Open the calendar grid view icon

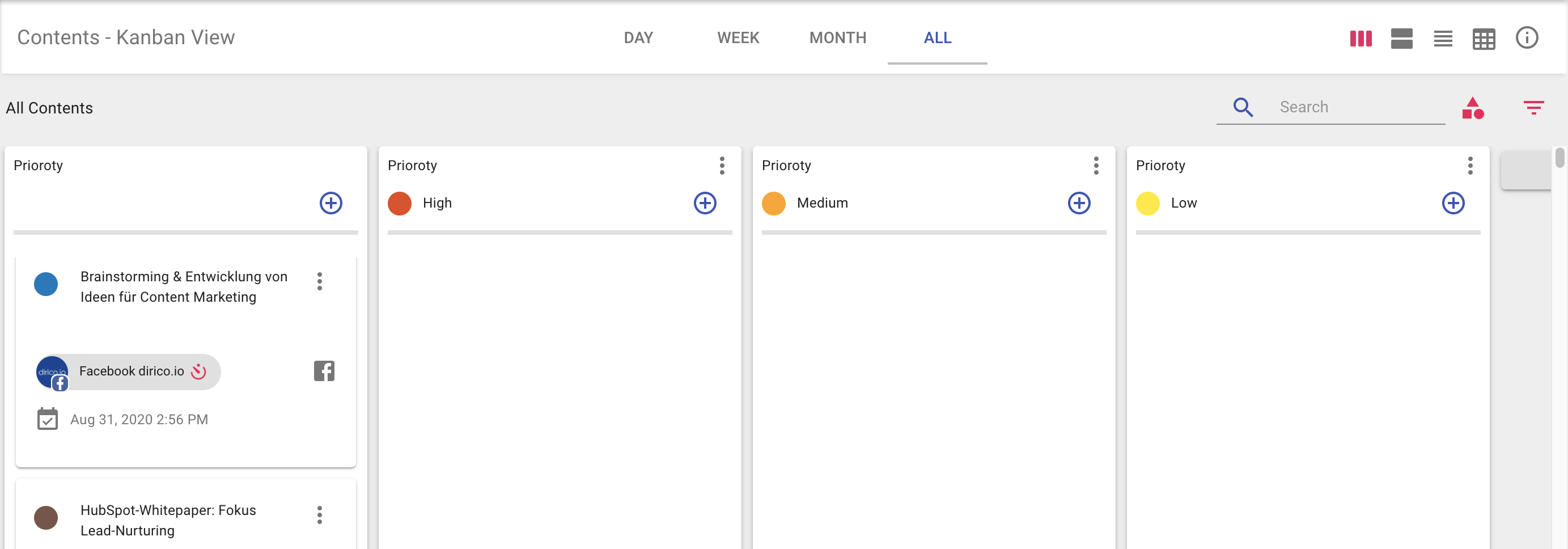point(1484,39)
